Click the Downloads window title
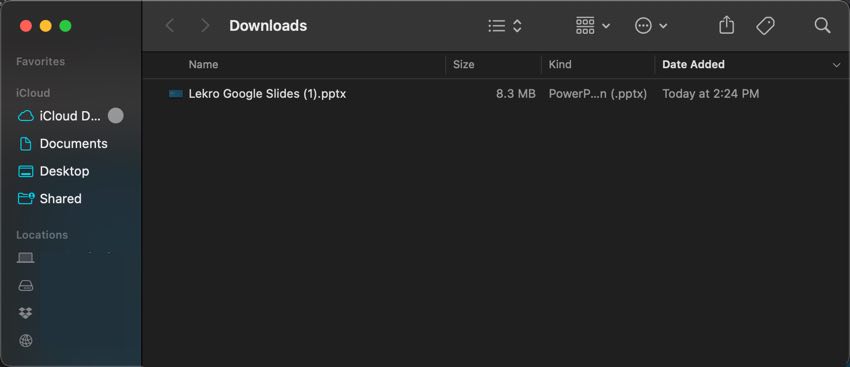The height and width of the screenshot is (367, 850). (x=268, y=25)
